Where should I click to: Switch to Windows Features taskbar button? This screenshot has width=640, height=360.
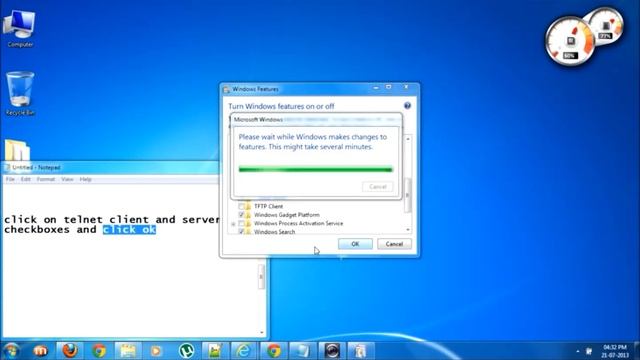(x=360, y=351)
